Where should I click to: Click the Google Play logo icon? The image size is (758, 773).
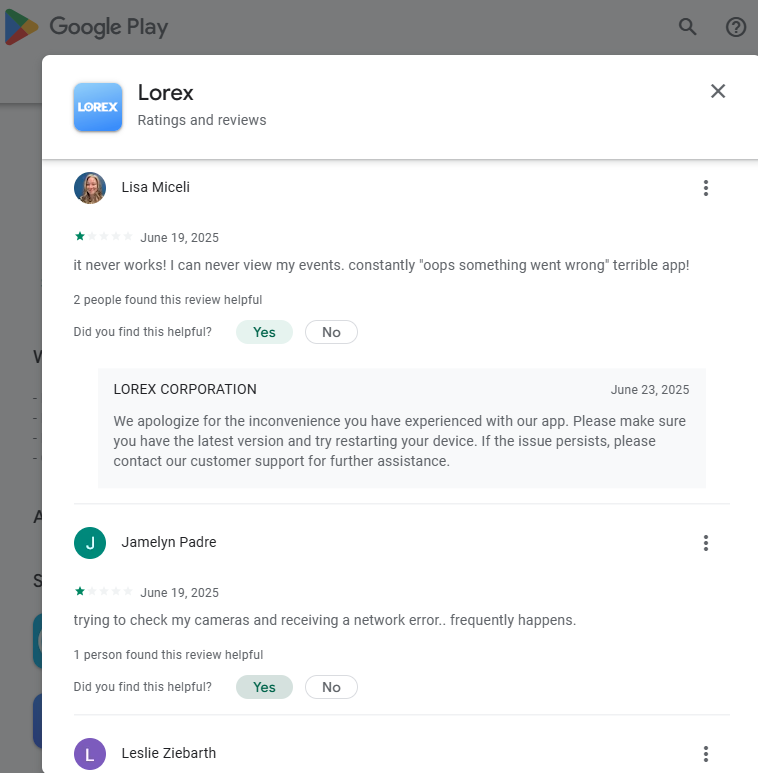[x=22, y=27]
